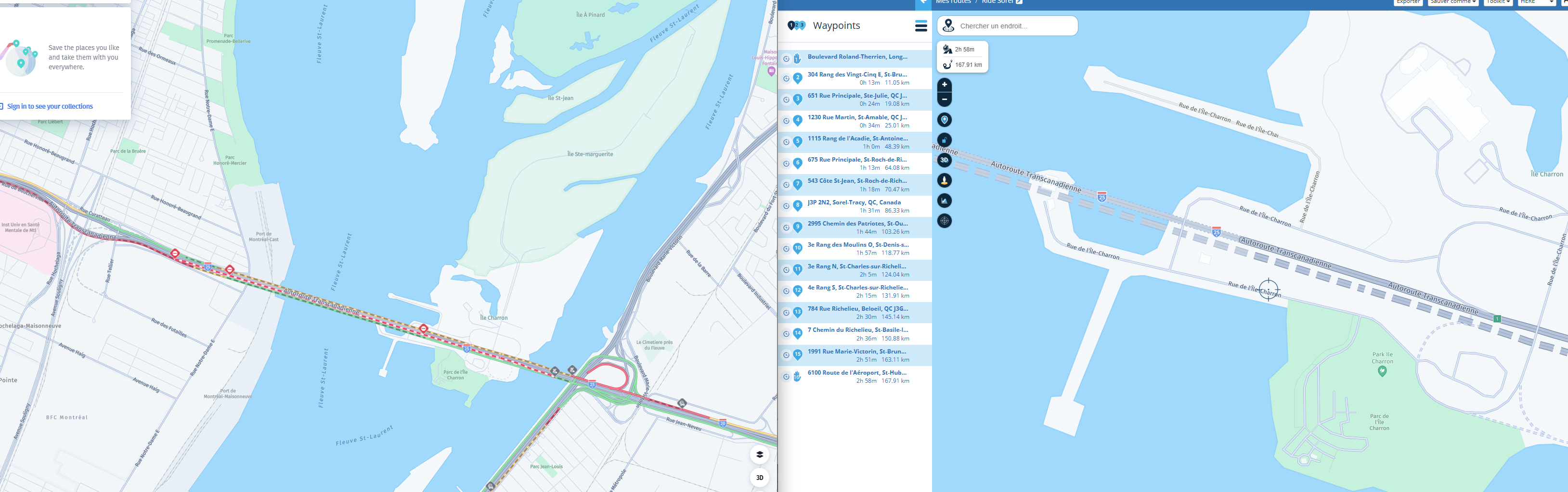1568x492 pixels.
Task: Select waypoint 543 Côte St-Jean
Action: click(855, 185)
